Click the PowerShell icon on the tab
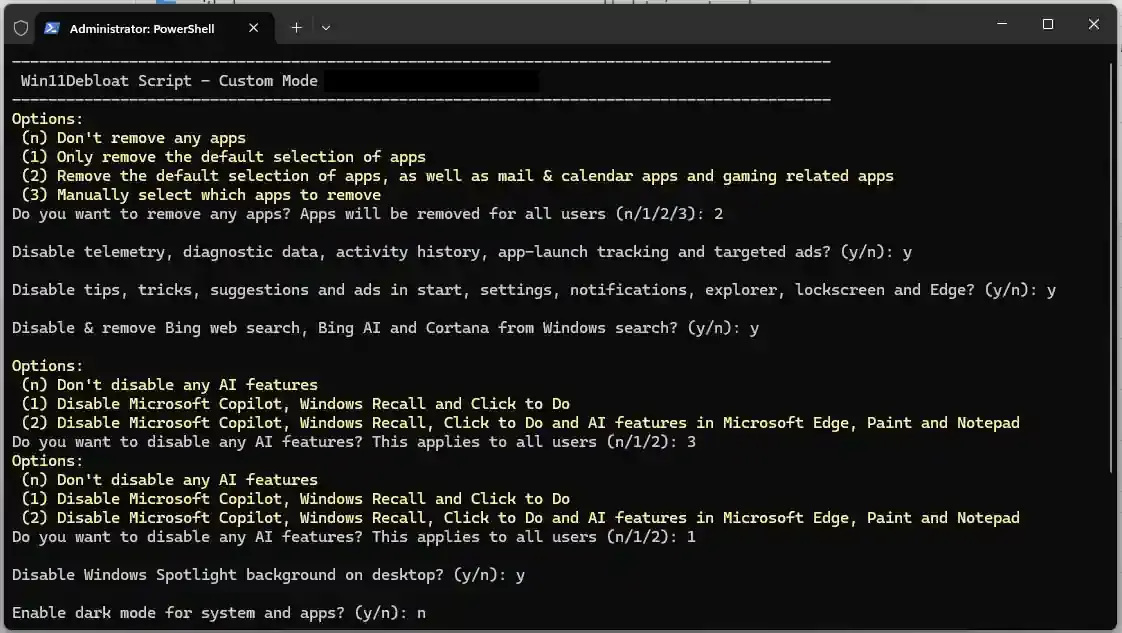The image size is (1122, 633). point(52,28)
